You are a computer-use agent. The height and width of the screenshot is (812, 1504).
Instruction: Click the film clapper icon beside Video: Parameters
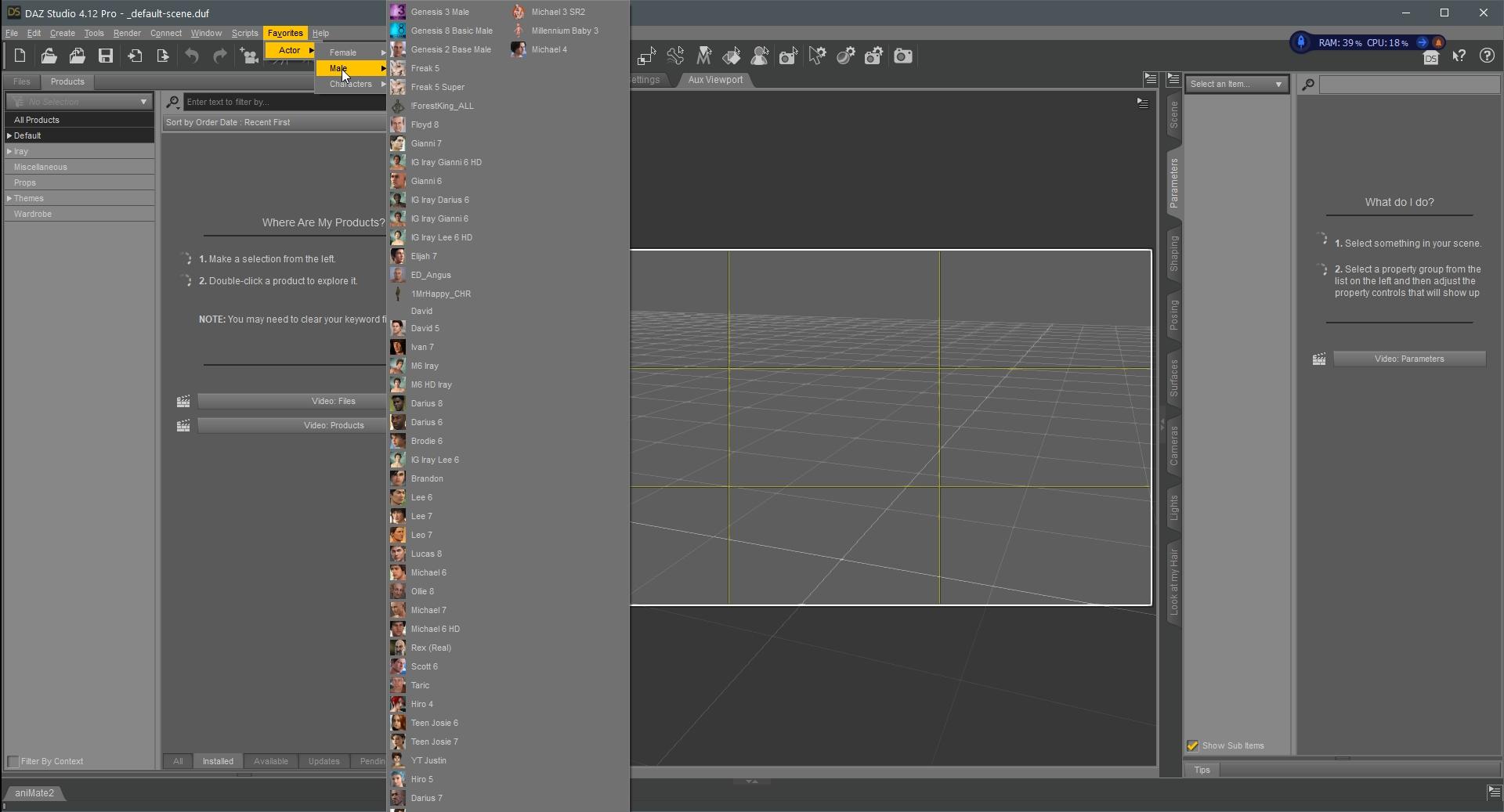pyautogui.click(x=1319, y=359)
